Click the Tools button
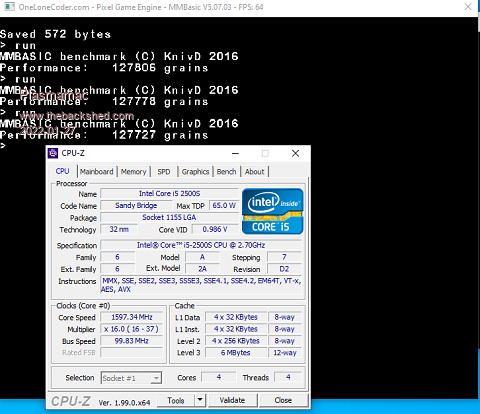480x414 pixels. (x=176, y=400)
